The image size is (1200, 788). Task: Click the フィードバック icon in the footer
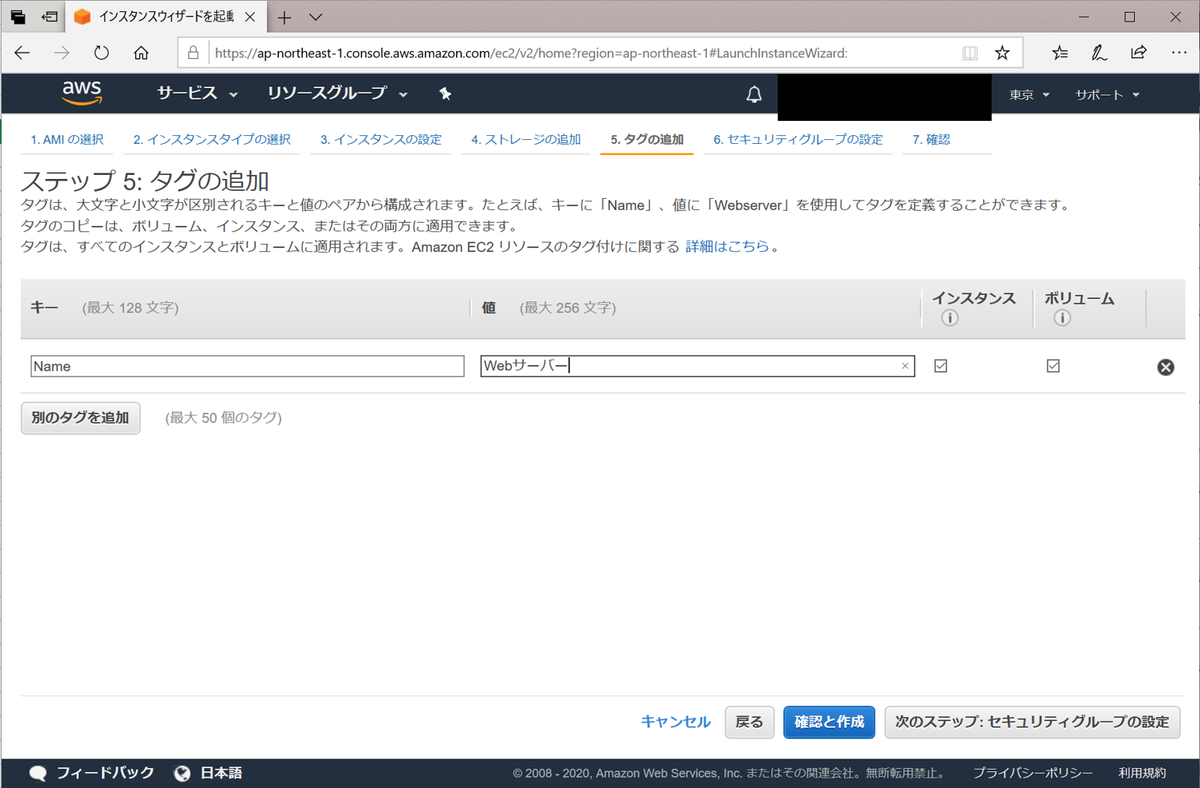(37, 772)
